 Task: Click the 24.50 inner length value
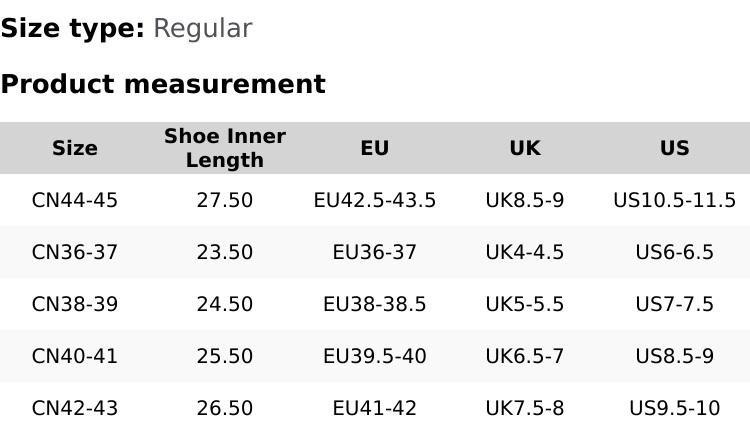click(225, 304)
